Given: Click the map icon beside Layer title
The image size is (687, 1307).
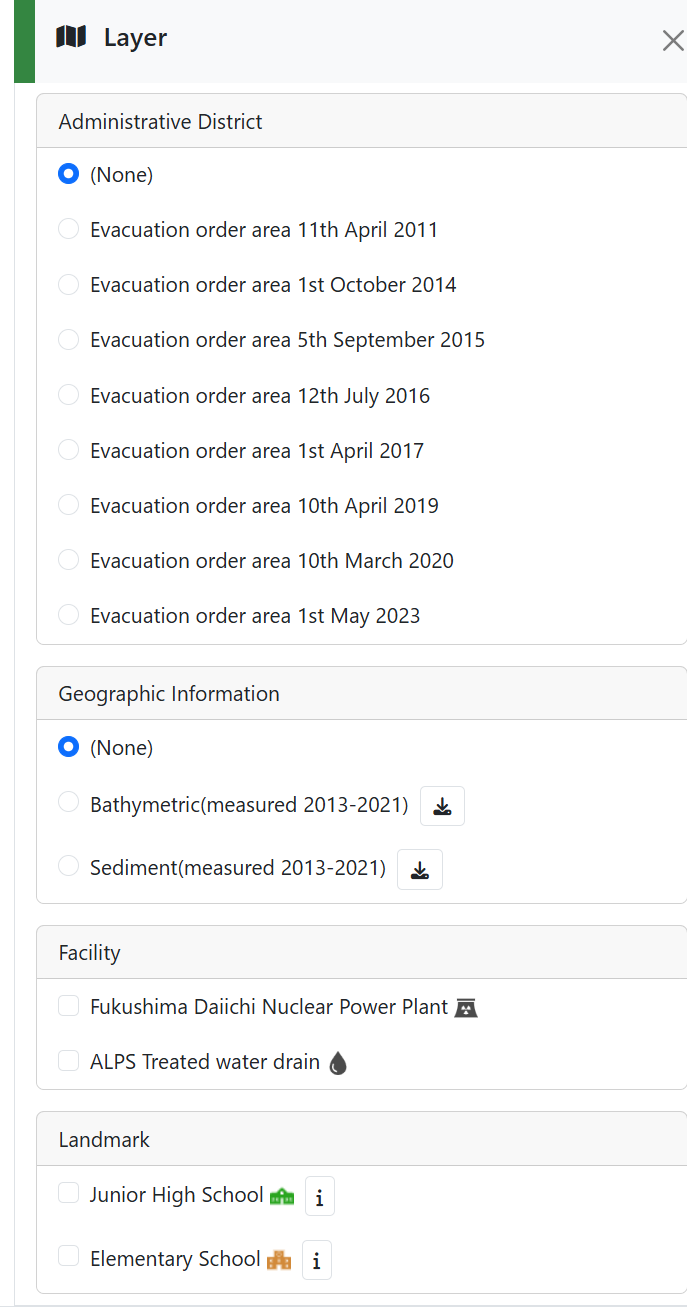Looking at the screenshot, I should pyautogui.click(x=71, y=38).
